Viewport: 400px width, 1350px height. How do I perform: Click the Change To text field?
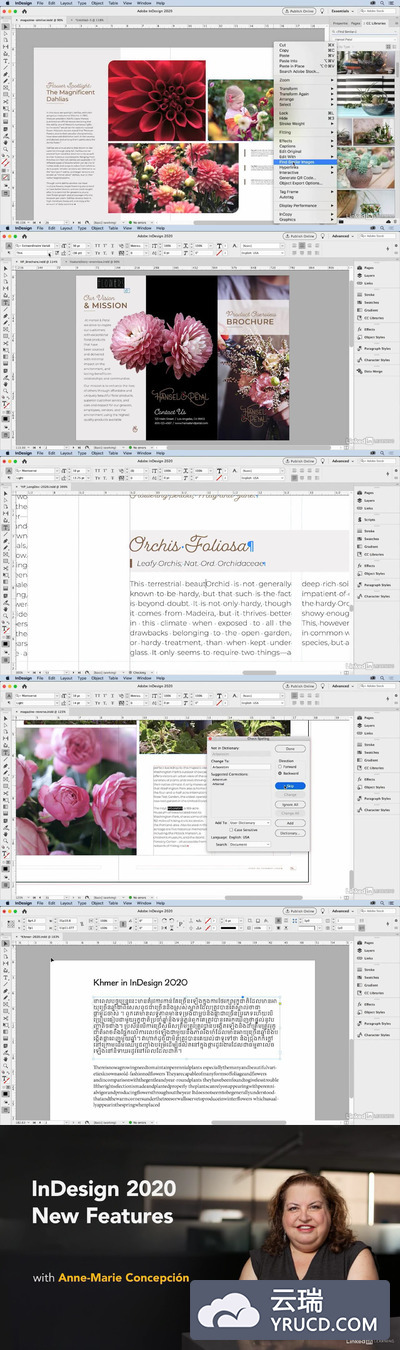pyautogui.click(x=240, y=768)
